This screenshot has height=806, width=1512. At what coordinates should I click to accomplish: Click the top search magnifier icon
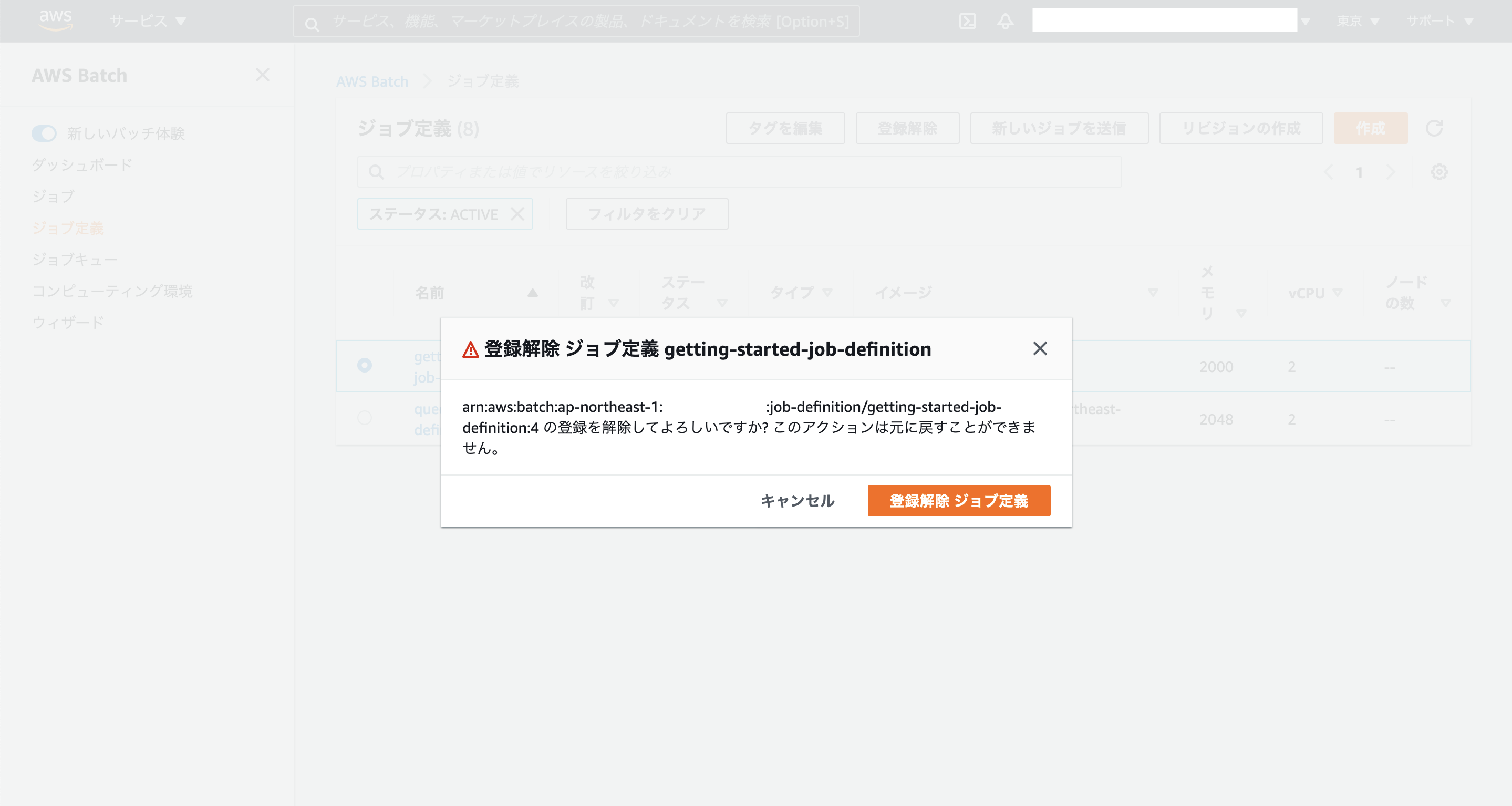pos(312,24)
